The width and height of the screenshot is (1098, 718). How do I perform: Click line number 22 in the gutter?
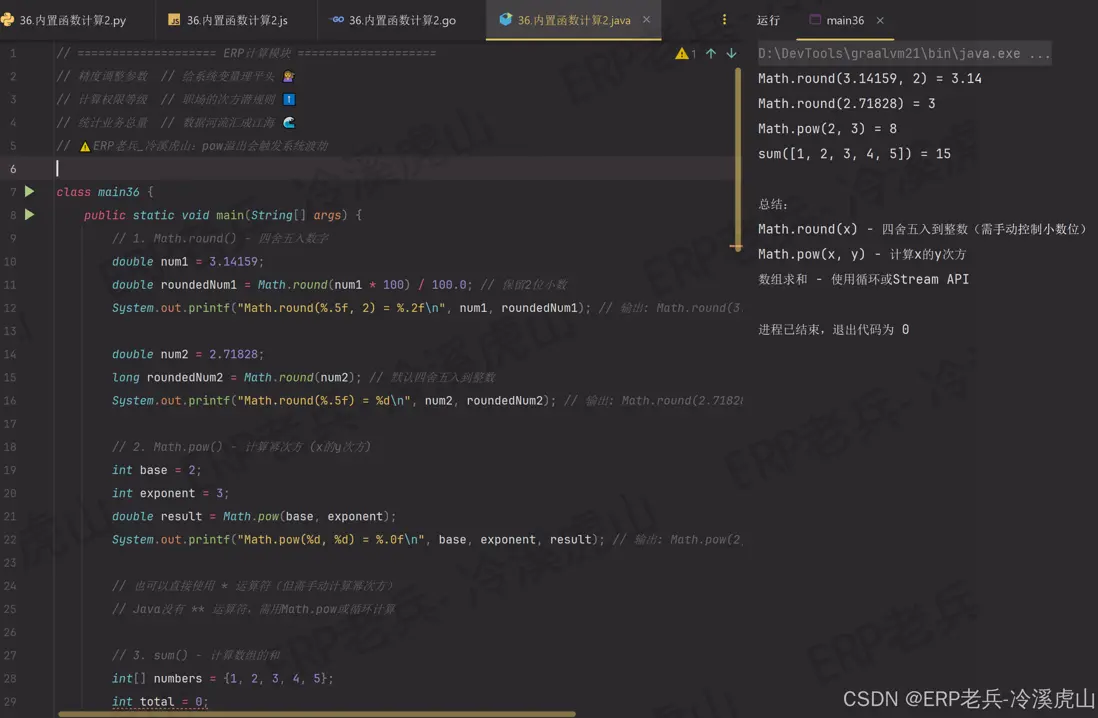click(10, 539)
